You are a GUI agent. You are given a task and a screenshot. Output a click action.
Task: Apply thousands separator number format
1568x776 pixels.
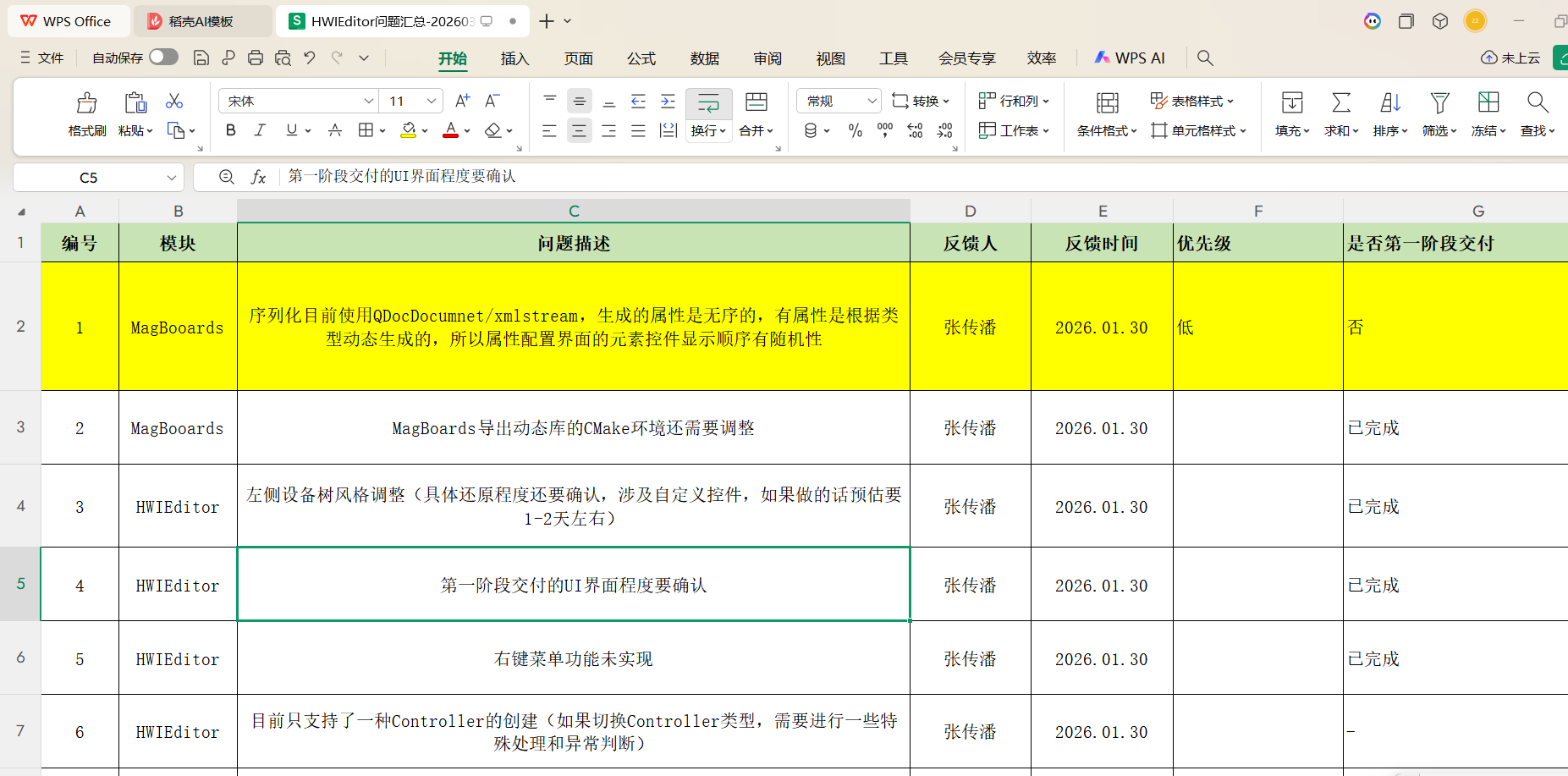click(x=885, y=130)
